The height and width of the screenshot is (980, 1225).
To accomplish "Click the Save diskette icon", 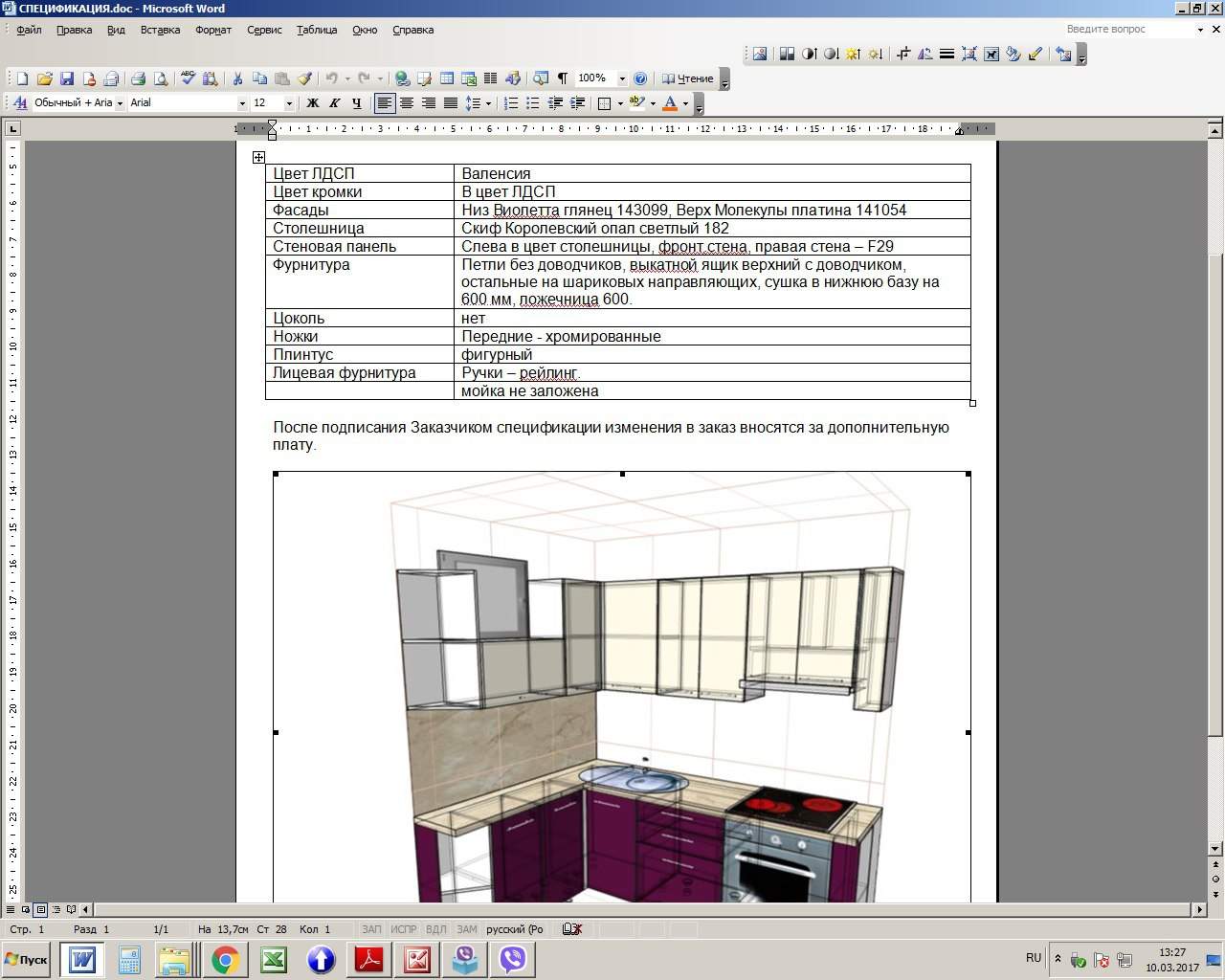I will 67,78.
